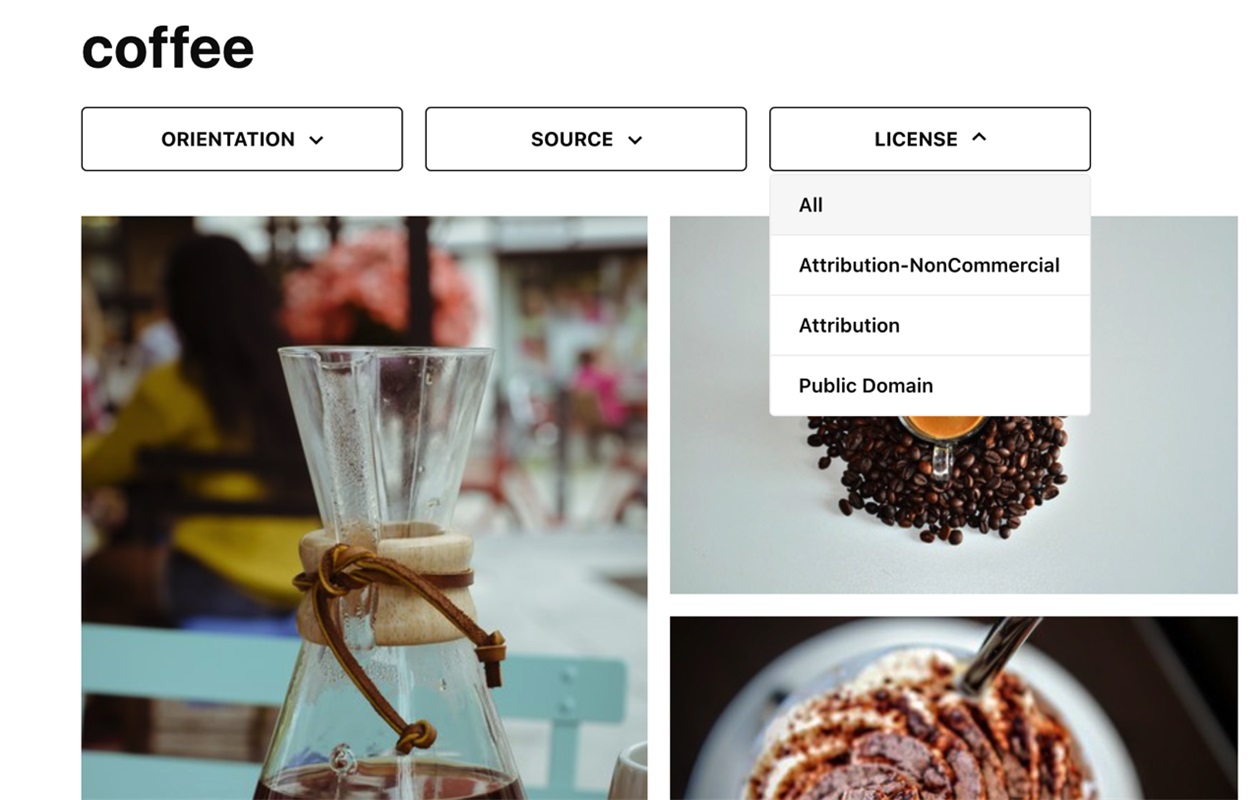Click the coffee search heading

(x=168, y=47)
